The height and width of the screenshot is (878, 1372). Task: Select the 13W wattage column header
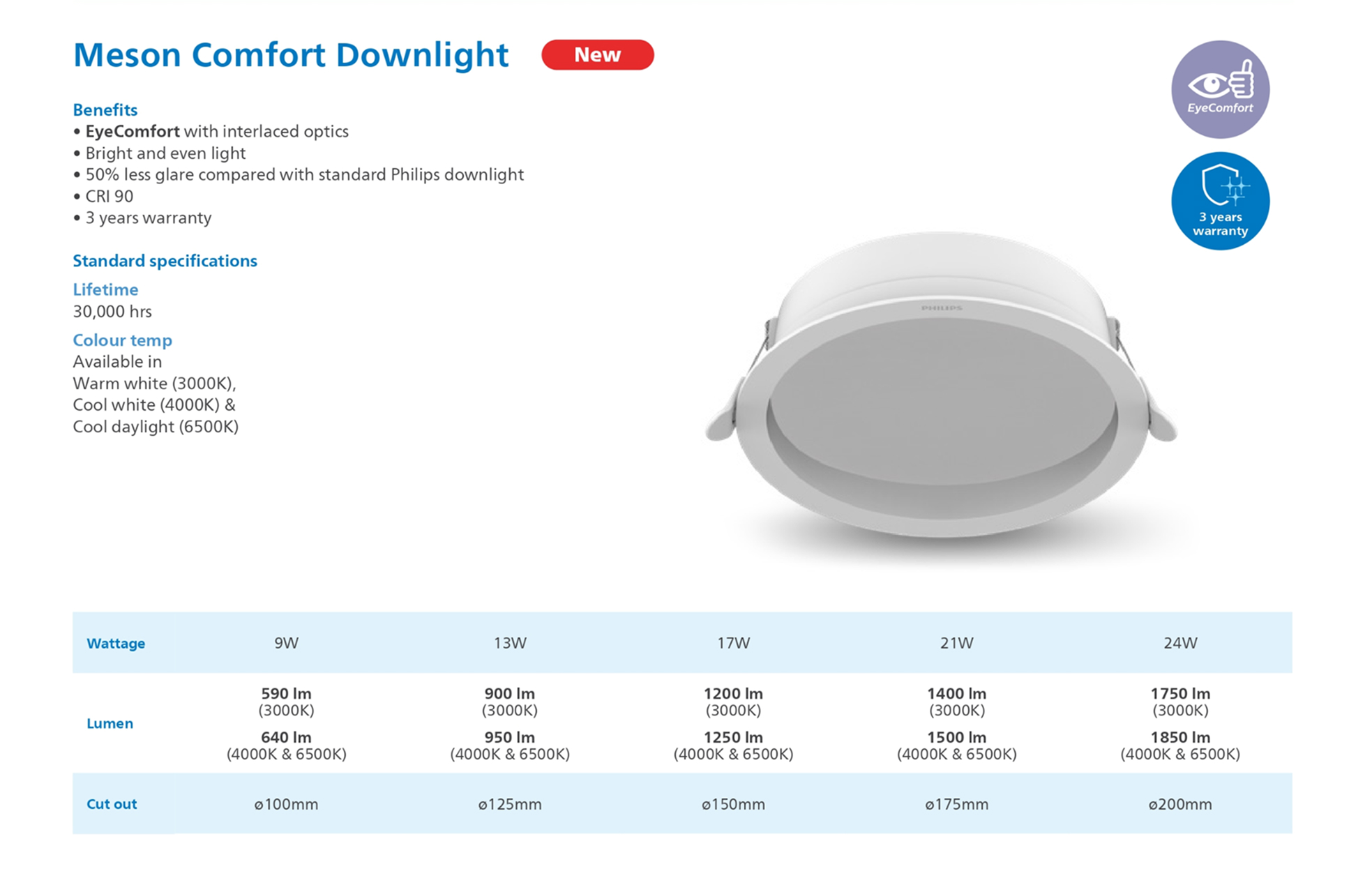click(x=510, y=643)
